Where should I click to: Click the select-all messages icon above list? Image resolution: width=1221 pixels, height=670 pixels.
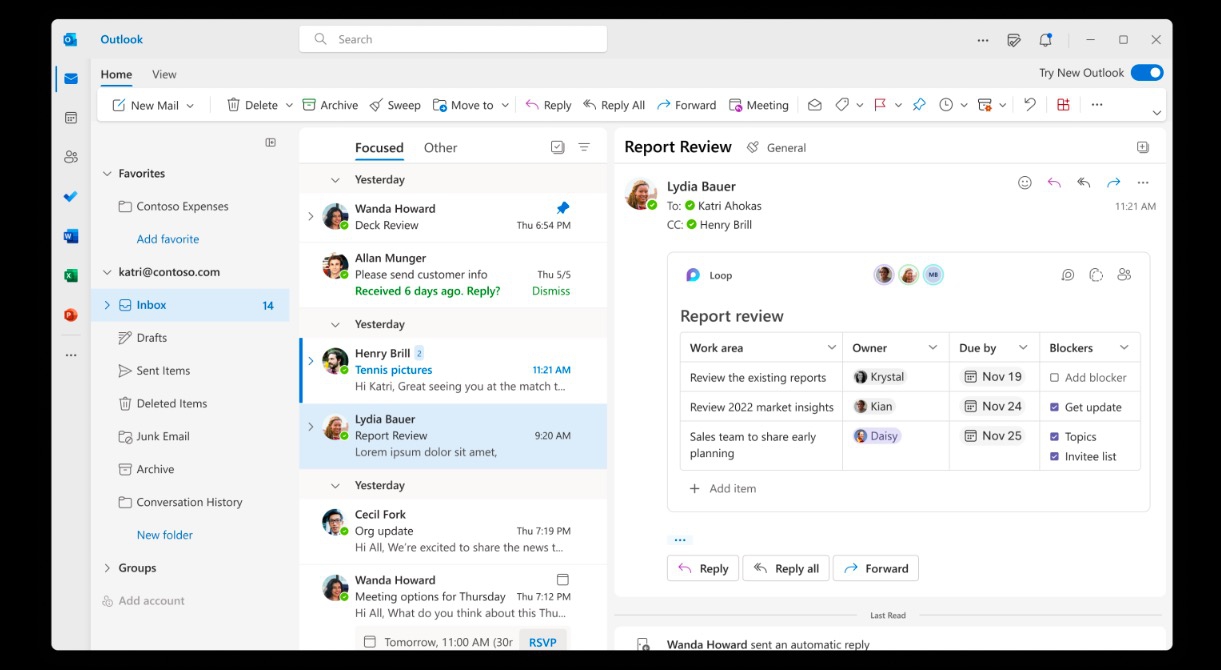pyautogui.click(x=558, y=147)
